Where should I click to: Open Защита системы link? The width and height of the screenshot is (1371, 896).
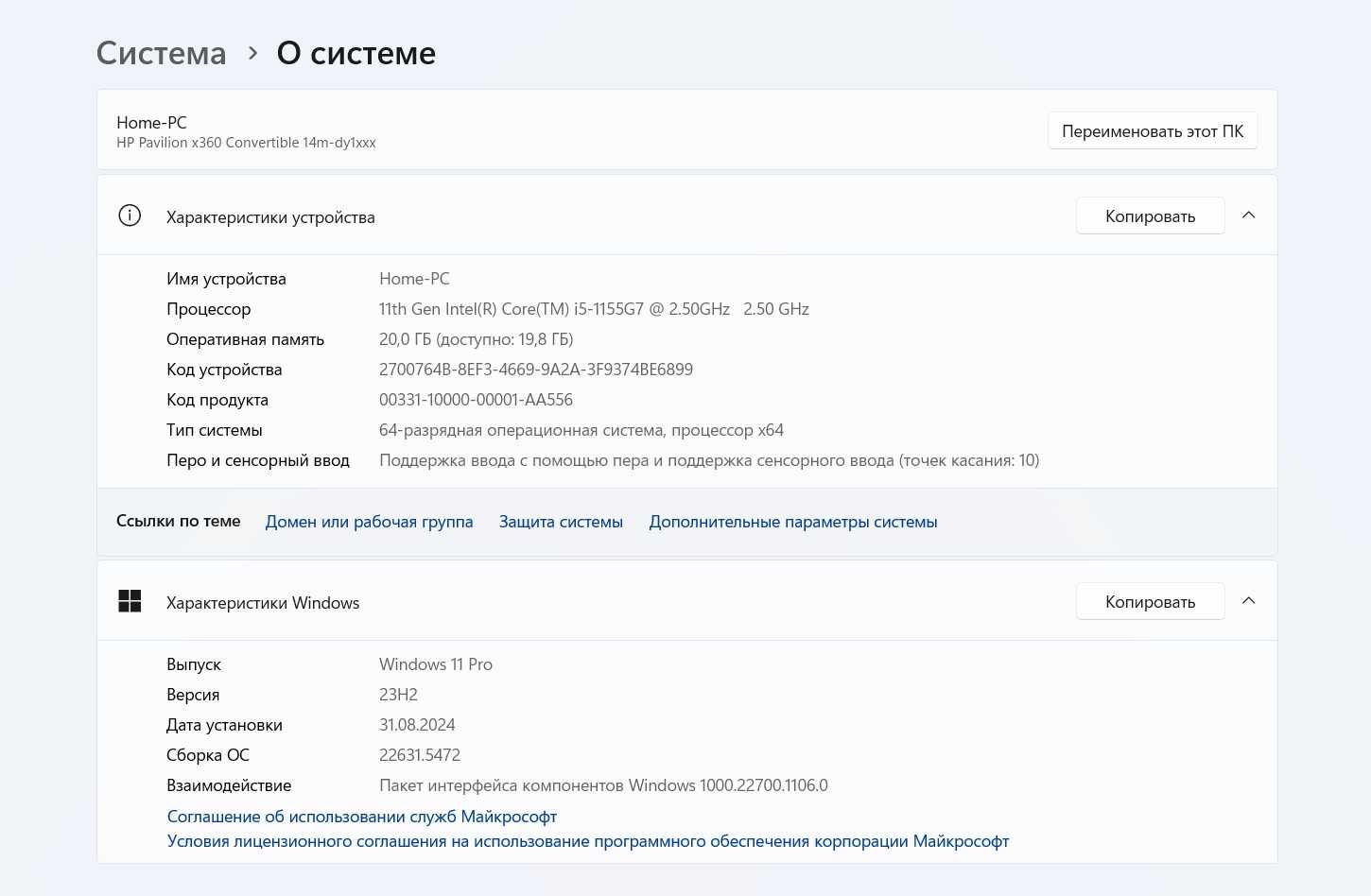click(x=561, y=522)
